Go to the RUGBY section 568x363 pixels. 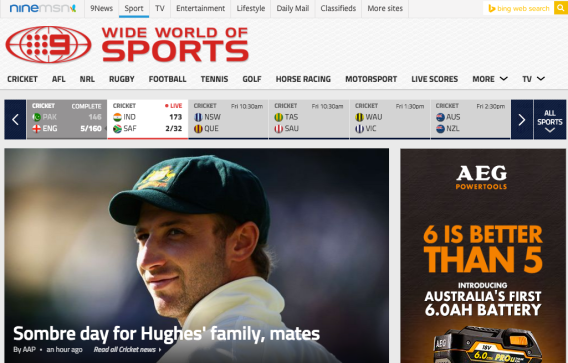point(122,79)
